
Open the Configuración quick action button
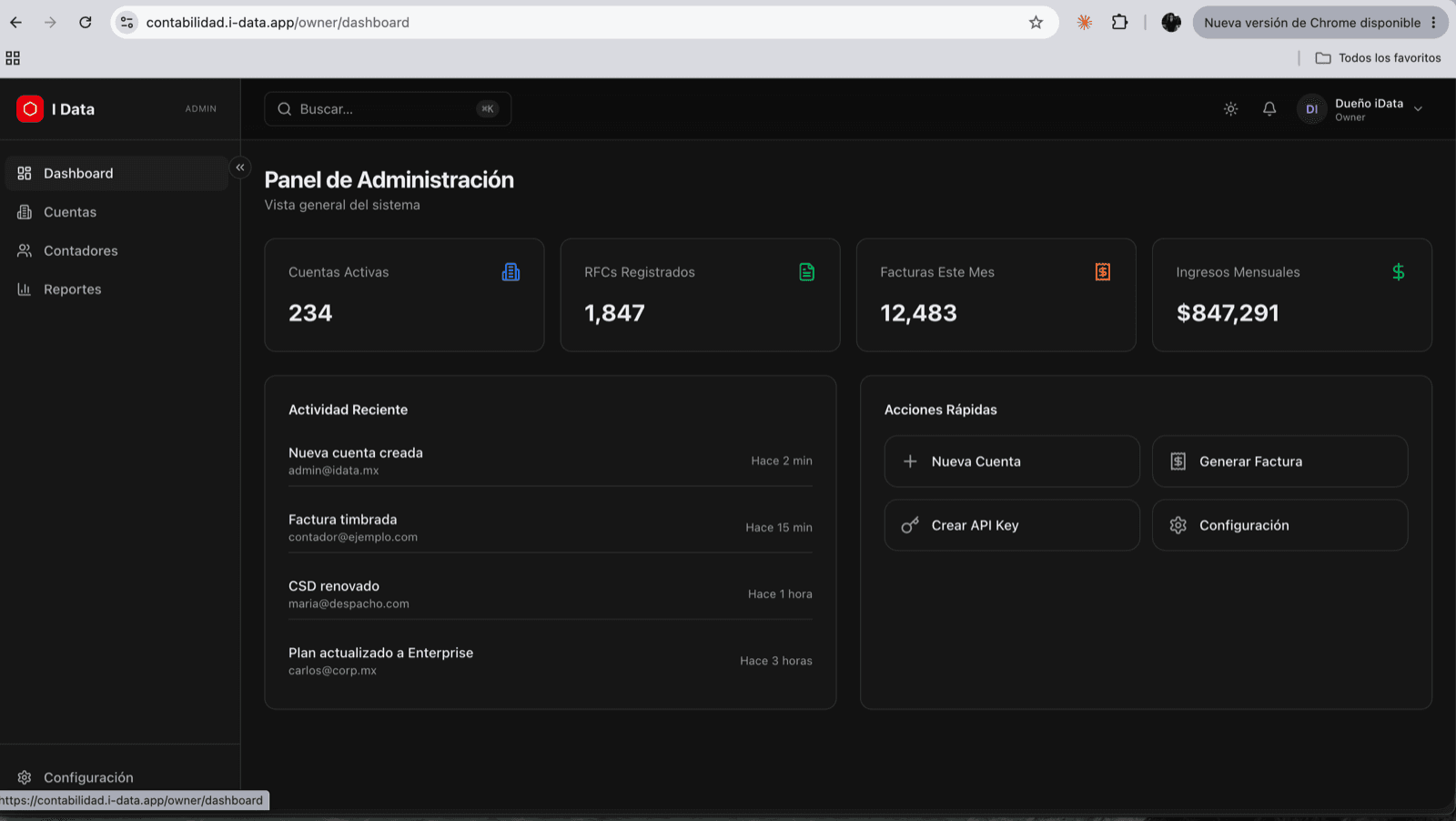pyautogui.click(x=1279, y=525)
